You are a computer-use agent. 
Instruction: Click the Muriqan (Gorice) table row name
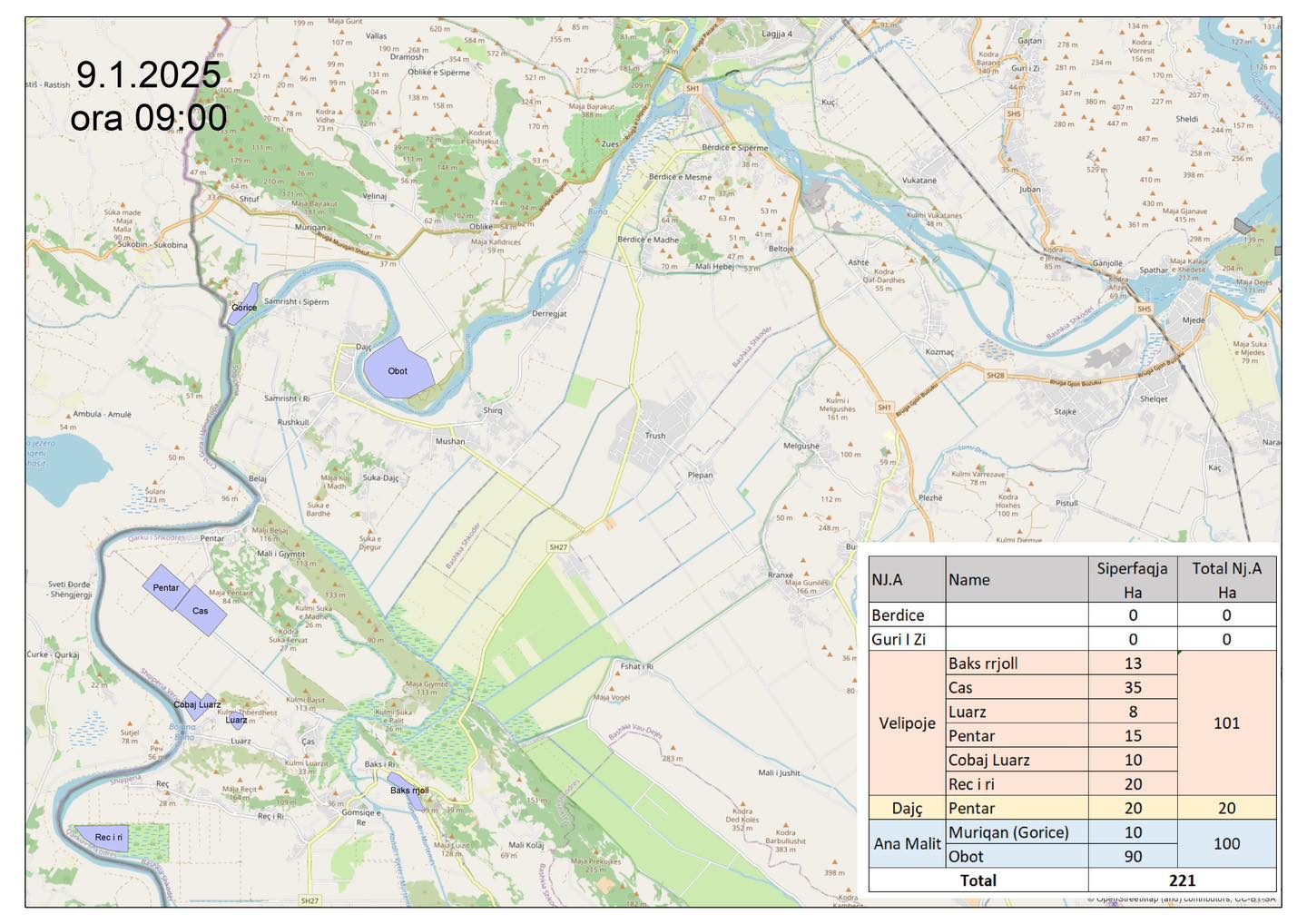(1008, 832)
